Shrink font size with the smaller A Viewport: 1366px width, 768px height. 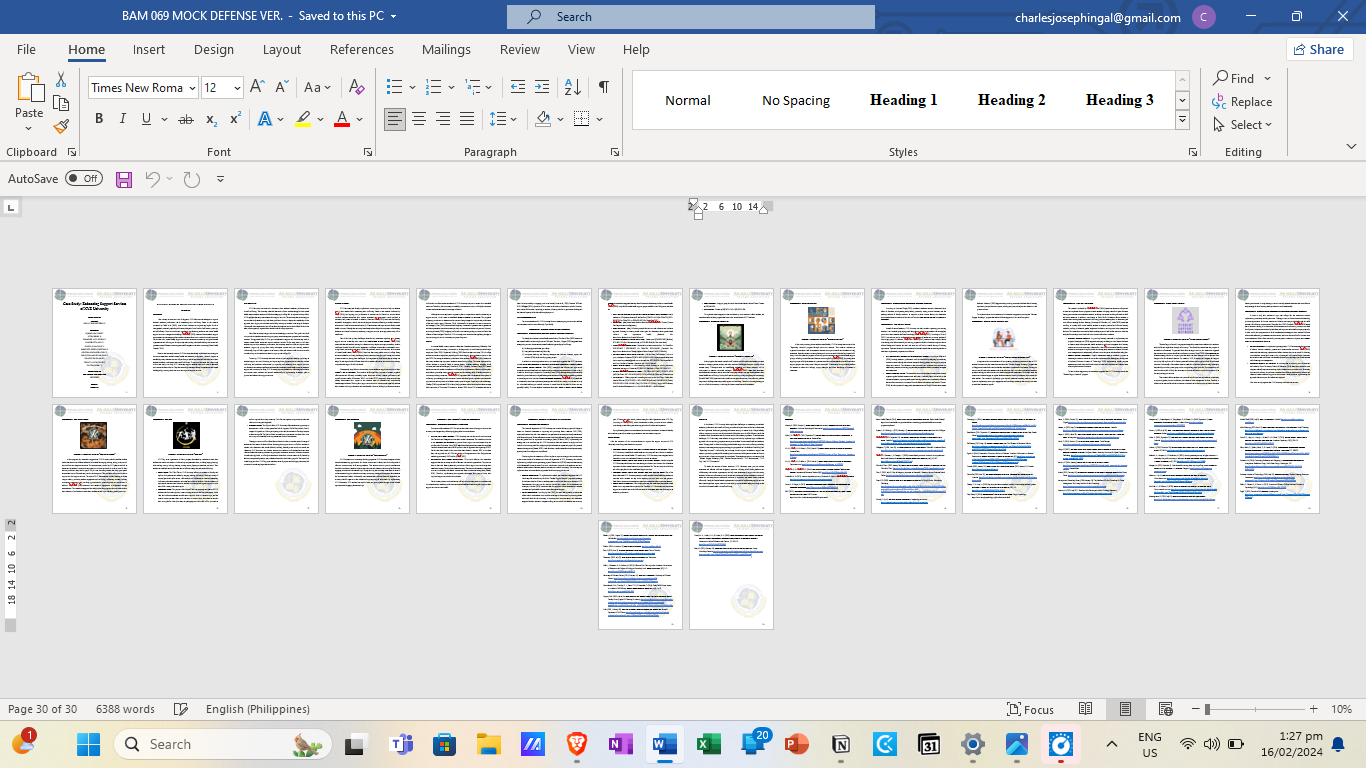pyautogui.click(x=280, y=87)
